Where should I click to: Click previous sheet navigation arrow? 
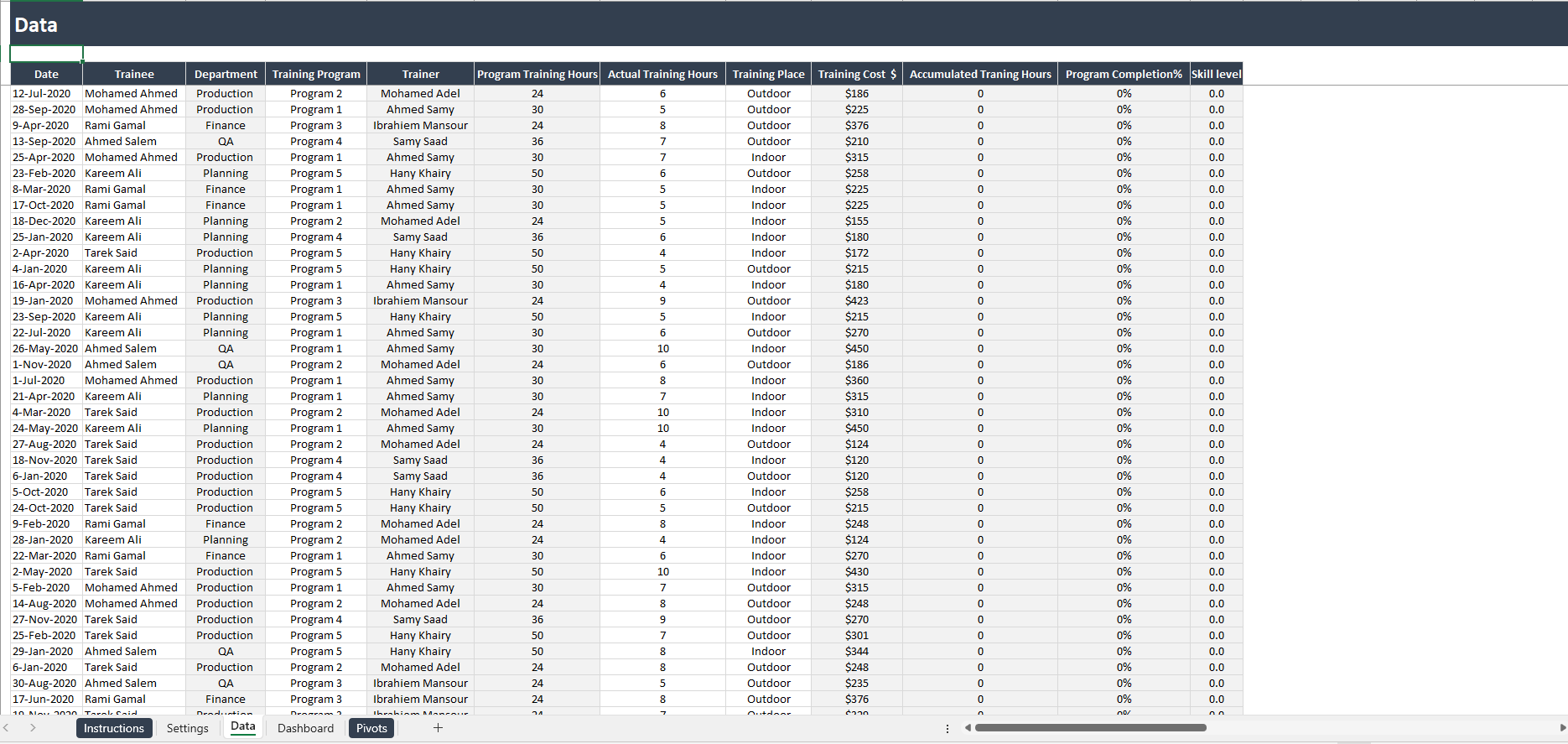click(7, 728)
